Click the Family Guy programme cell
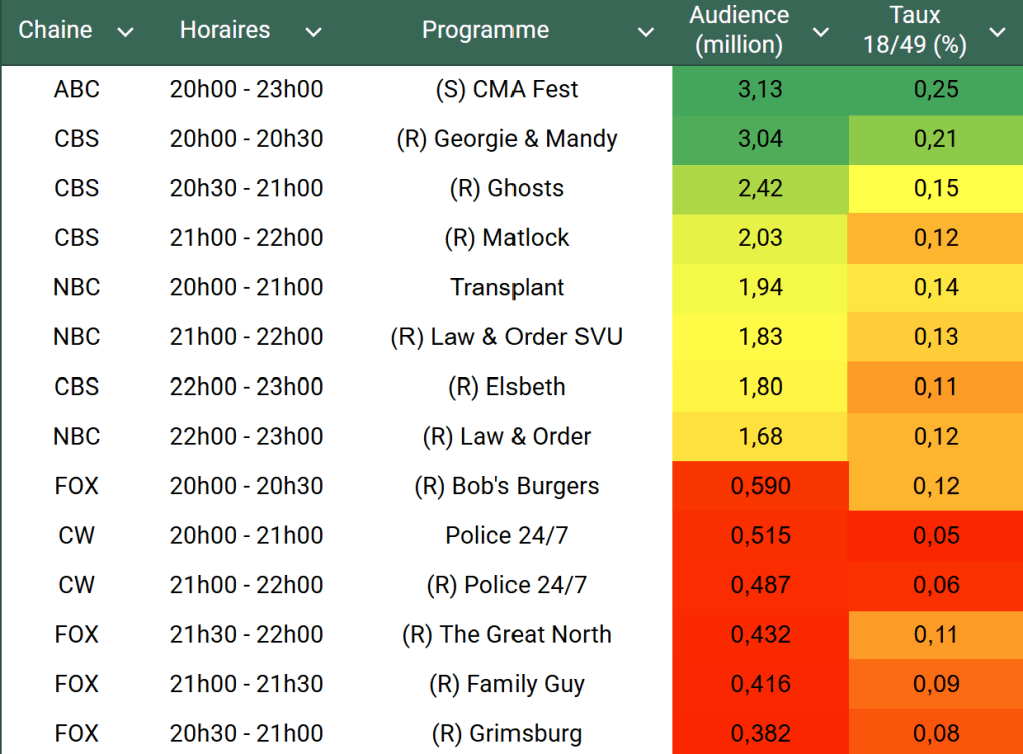 [x=507, y=685]
